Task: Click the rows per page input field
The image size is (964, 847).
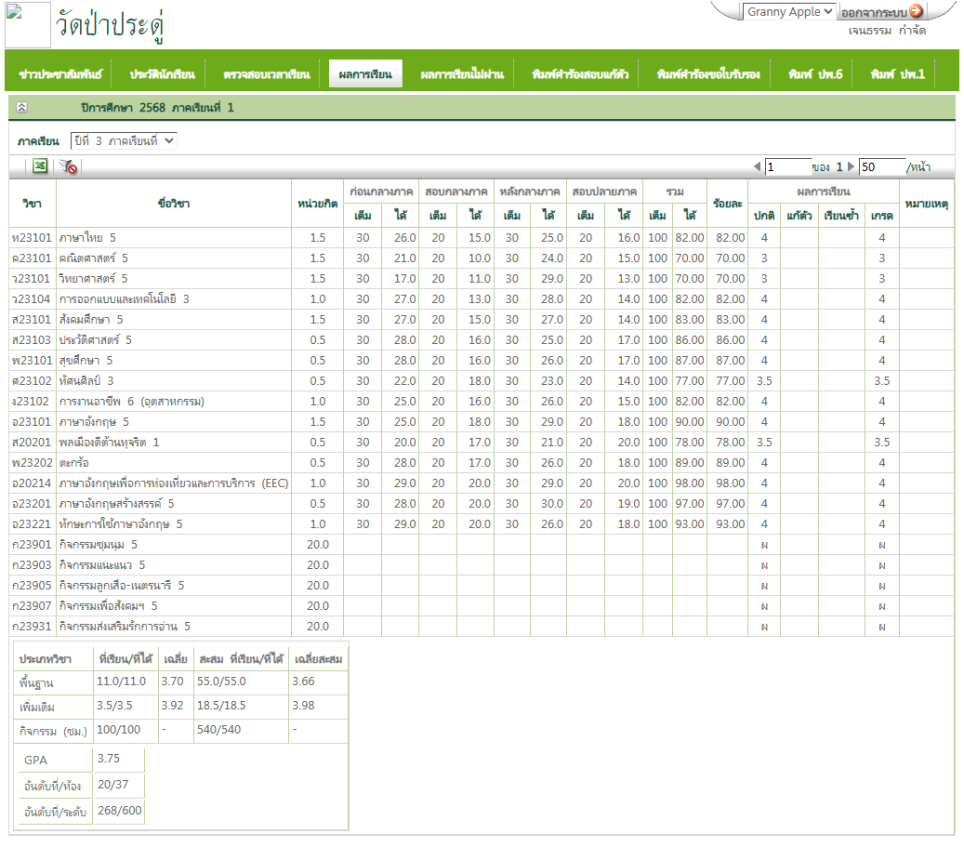Action: [880, 167]
